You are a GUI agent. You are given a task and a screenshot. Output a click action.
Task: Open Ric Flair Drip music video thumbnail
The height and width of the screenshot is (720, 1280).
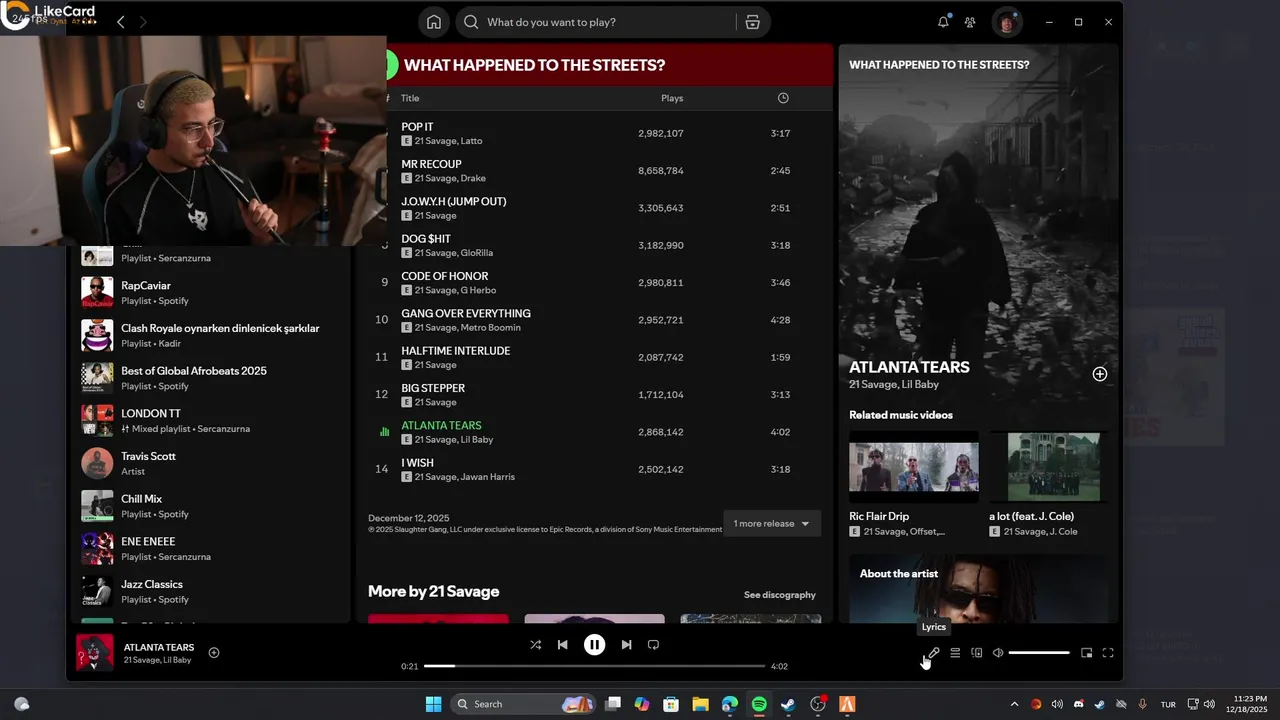(x=914, y=466)
